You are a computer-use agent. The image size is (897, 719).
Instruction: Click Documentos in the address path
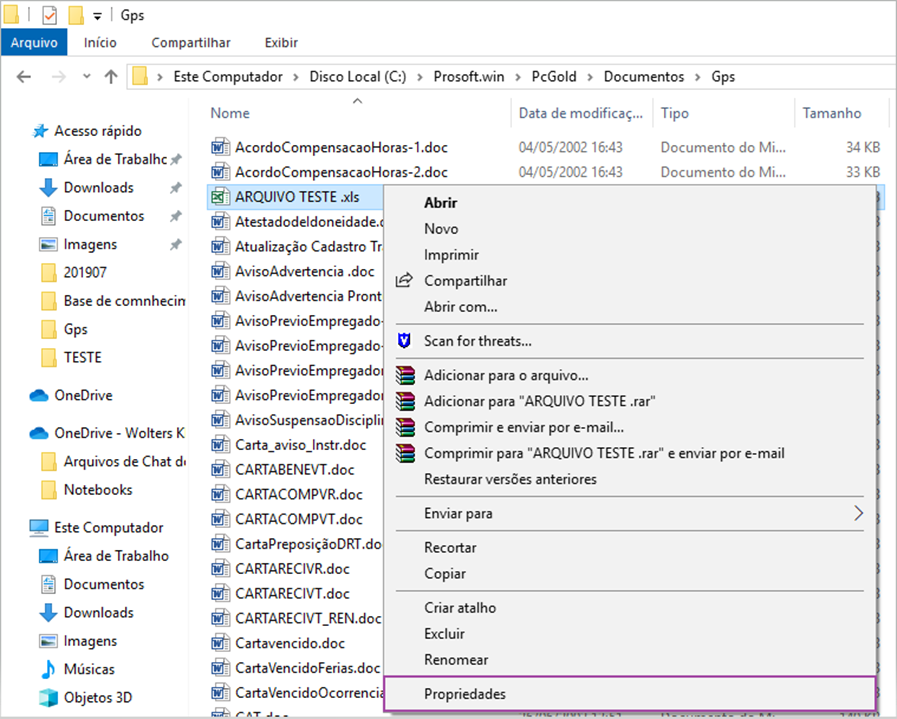pos(644,77)
